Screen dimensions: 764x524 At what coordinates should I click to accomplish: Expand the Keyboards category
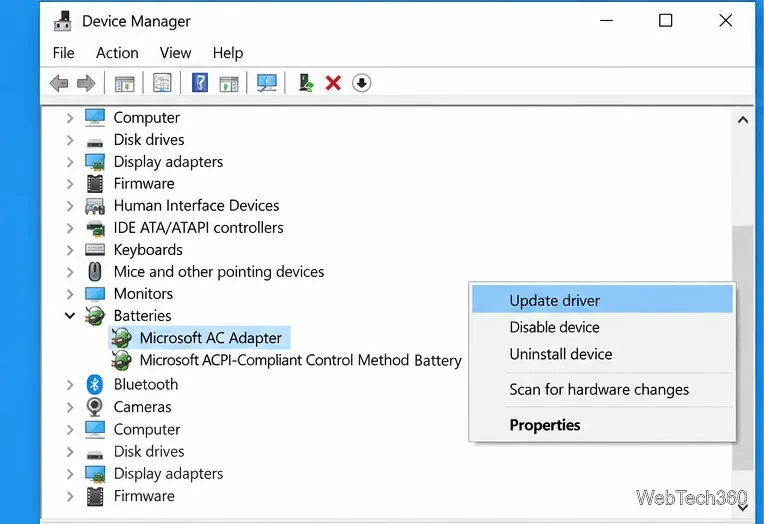point(70,250)
